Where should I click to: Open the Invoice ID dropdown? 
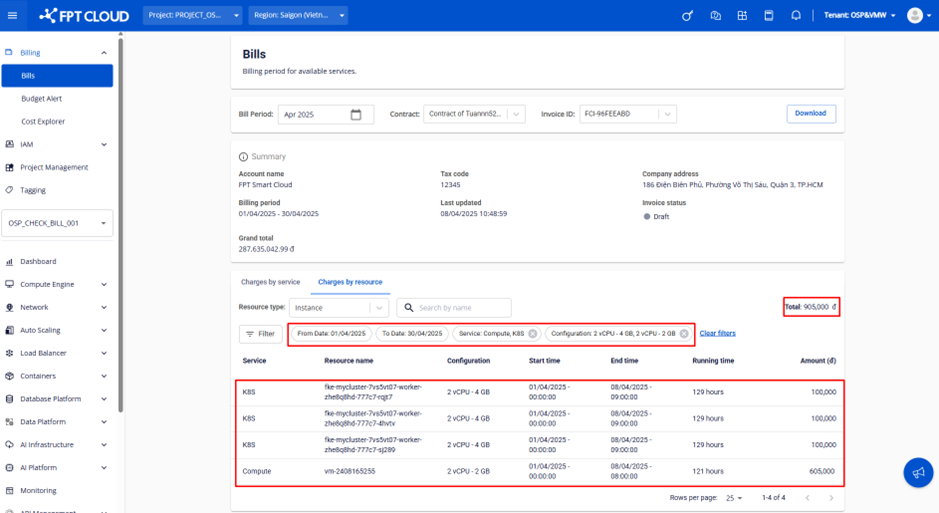point(667,115)
